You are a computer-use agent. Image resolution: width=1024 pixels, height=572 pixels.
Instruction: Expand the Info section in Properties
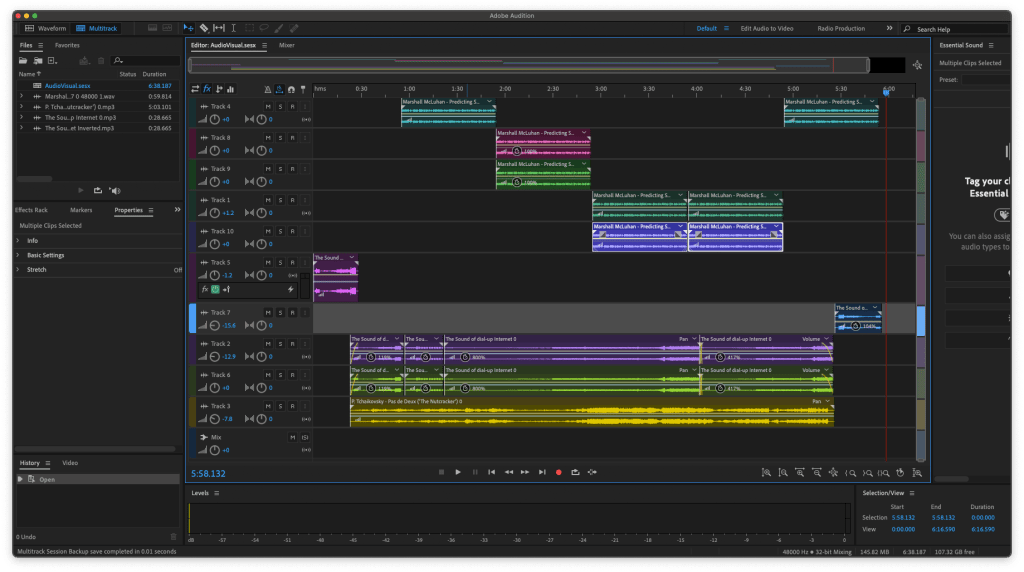pos(32,241)
